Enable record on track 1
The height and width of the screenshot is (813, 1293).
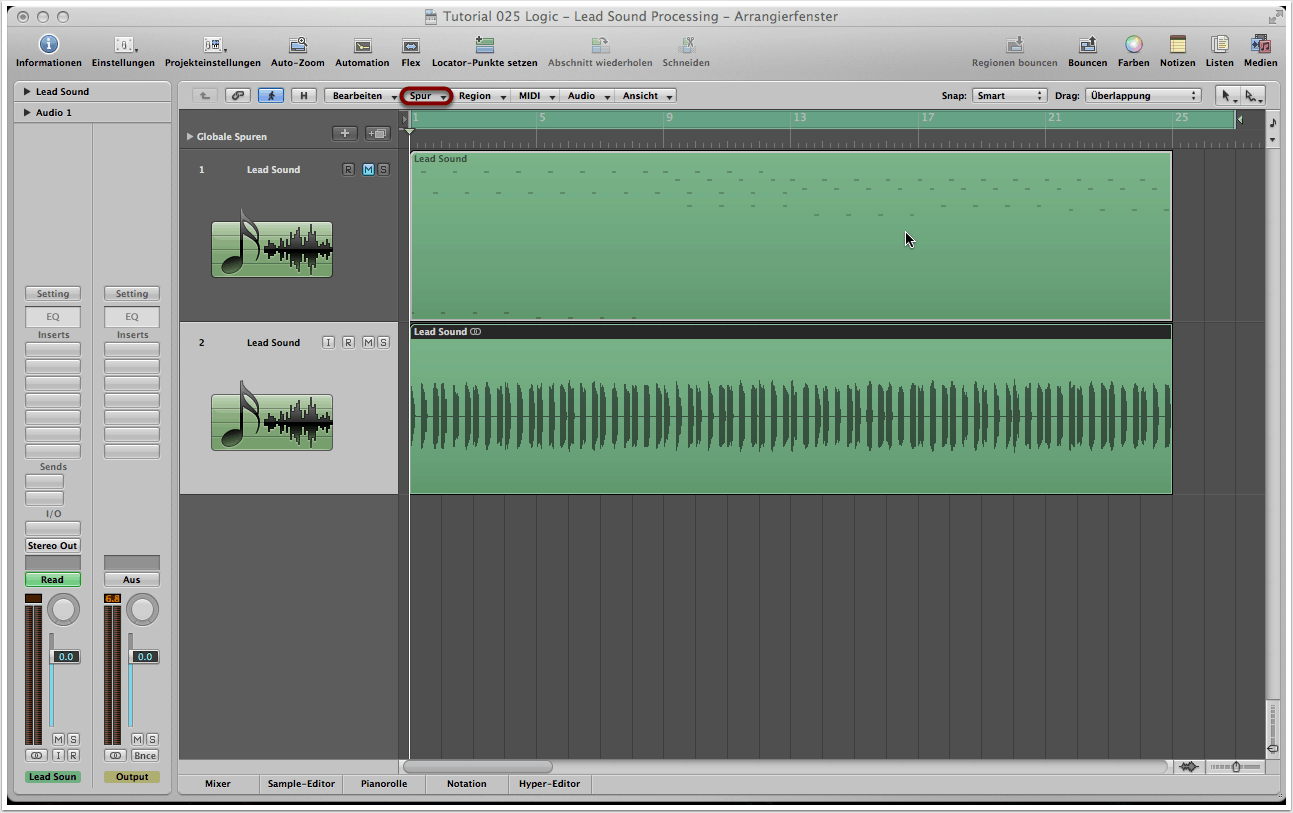pyautogui.click(x=348, y=170)
